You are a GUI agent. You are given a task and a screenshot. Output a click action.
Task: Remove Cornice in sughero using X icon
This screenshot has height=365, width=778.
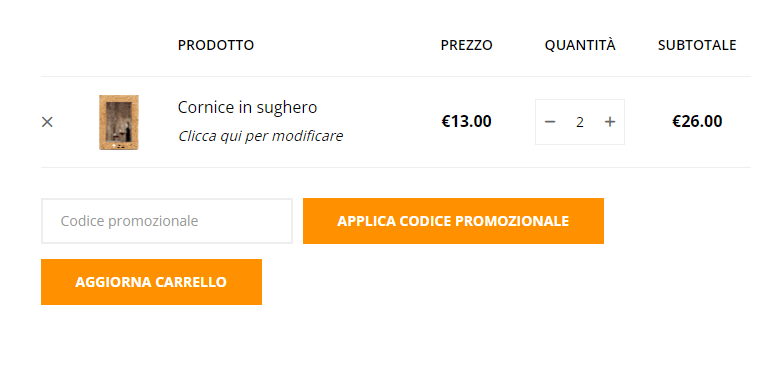(47, 122)
